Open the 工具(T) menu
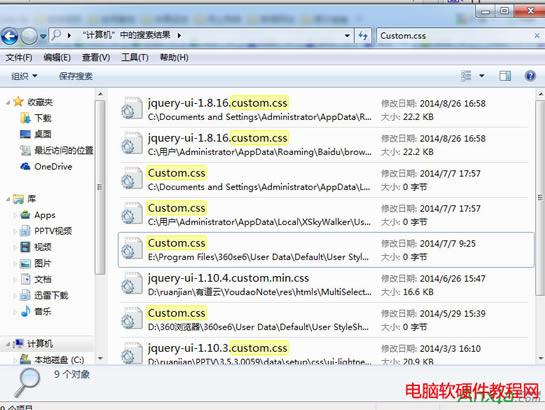This screenshot has height=410, width=545. (135, 58)
